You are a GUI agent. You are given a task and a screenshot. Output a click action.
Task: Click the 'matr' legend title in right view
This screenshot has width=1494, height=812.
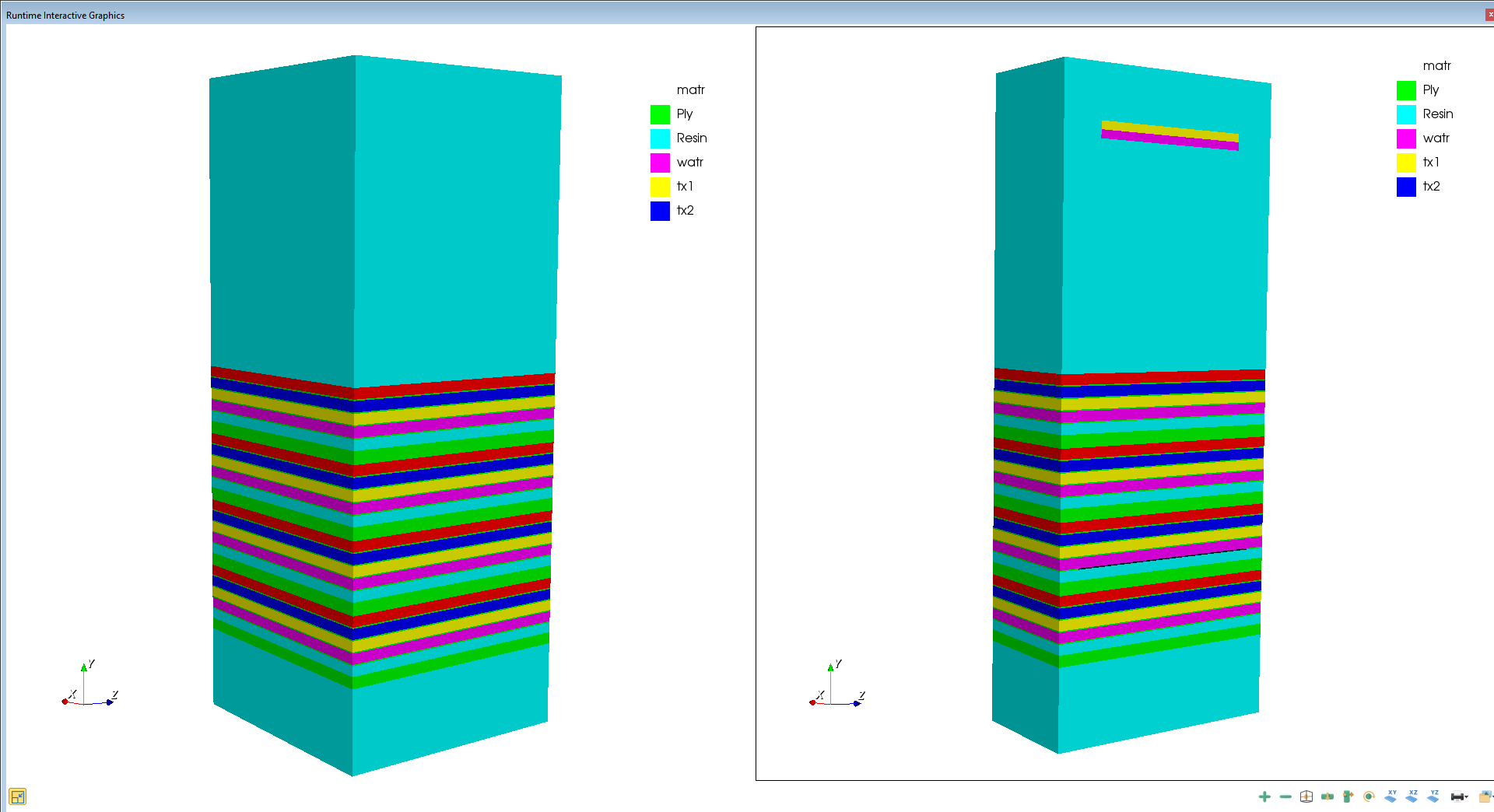click(x=1436, y=66)
